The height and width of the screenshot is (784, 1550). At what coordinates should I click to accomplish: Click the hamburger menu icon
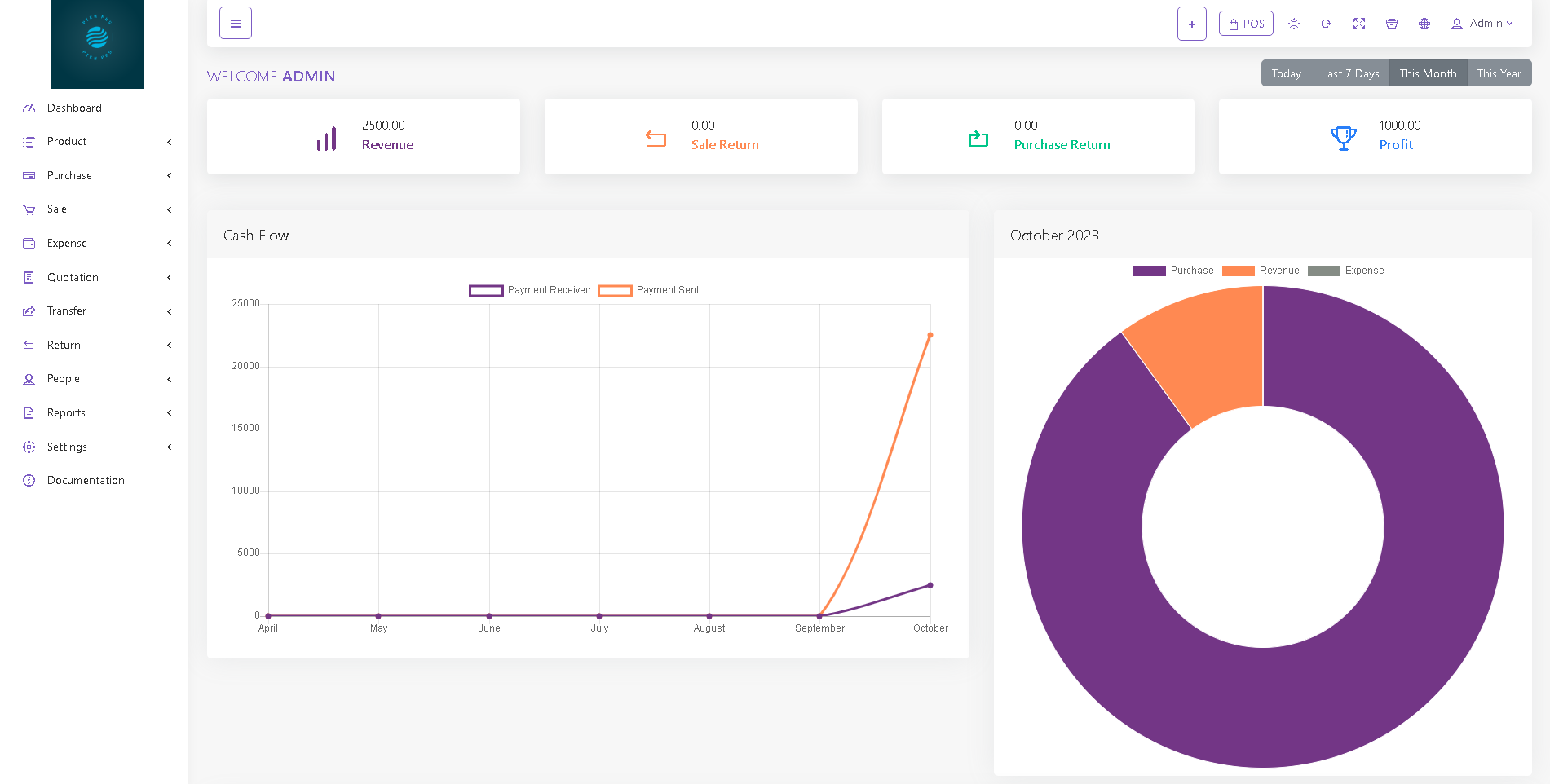pos(235,24)
